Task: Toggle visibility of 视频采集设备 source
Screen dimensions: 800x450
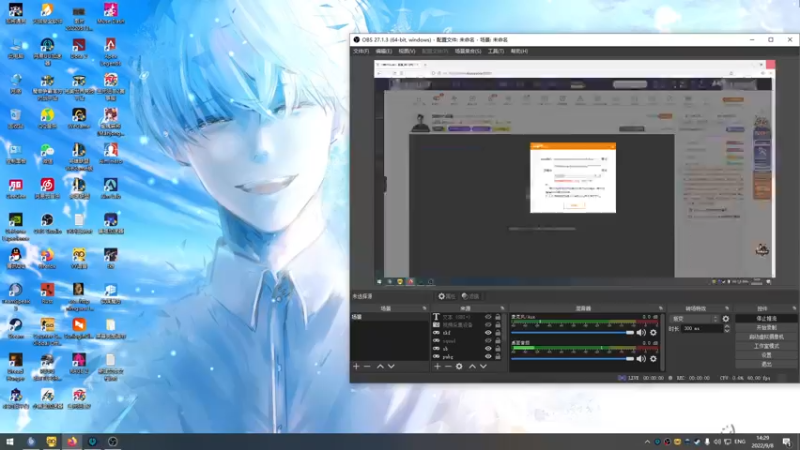Action: pos(488,324)
